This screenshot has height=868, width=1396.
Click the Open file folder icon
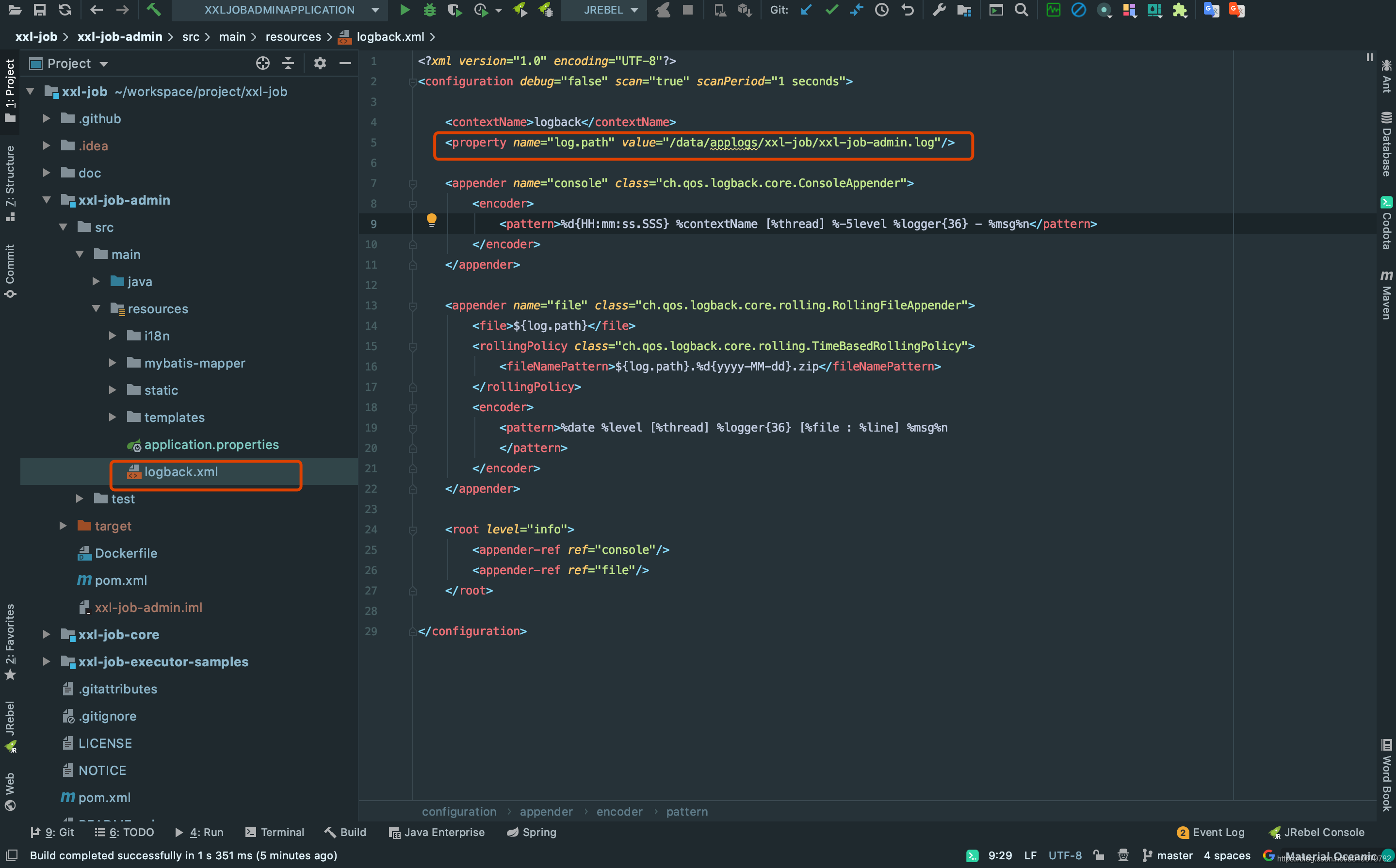pyautogui.click(x=15, y=10)
